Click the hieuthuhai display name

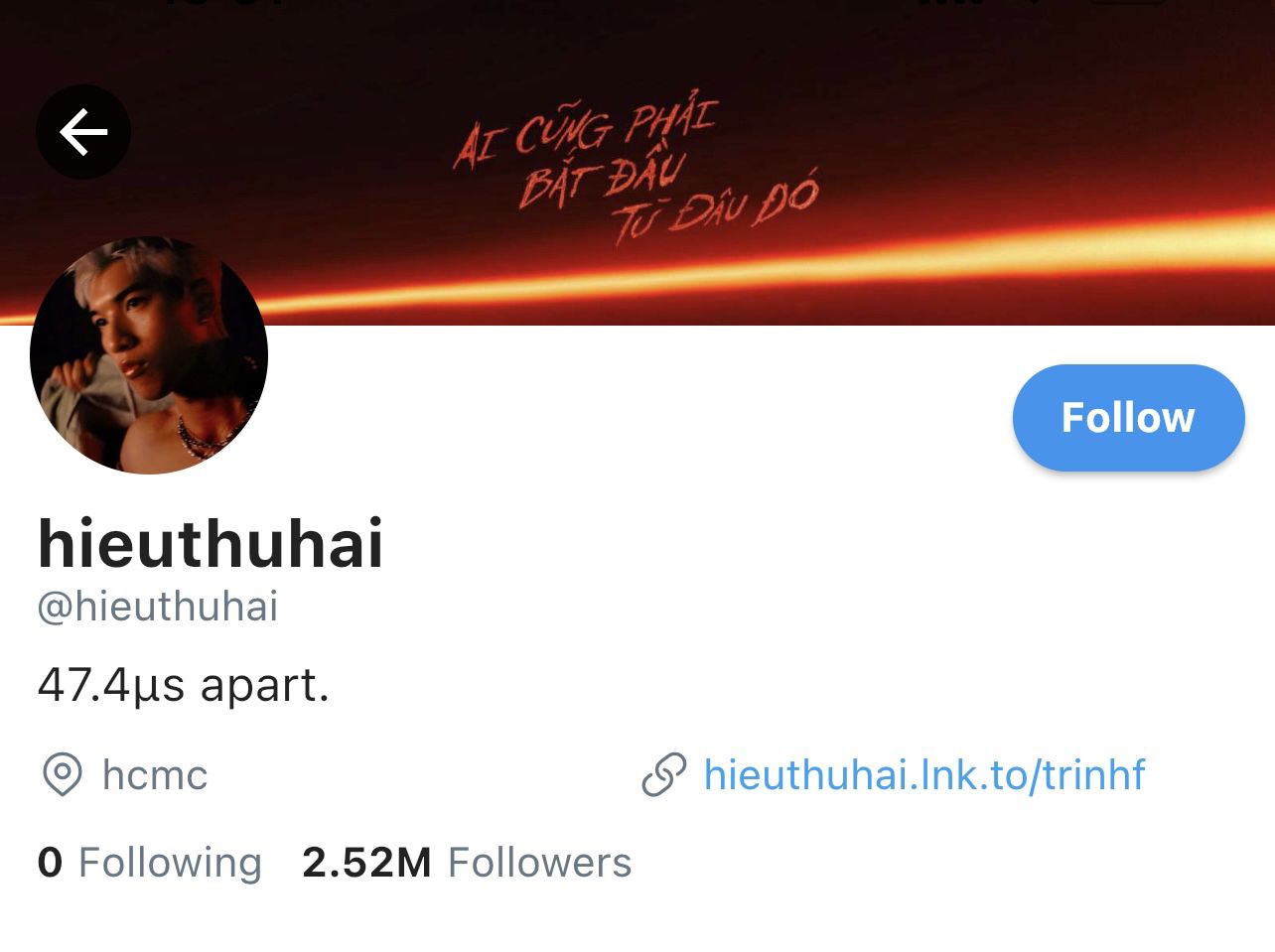click(211, 543)
